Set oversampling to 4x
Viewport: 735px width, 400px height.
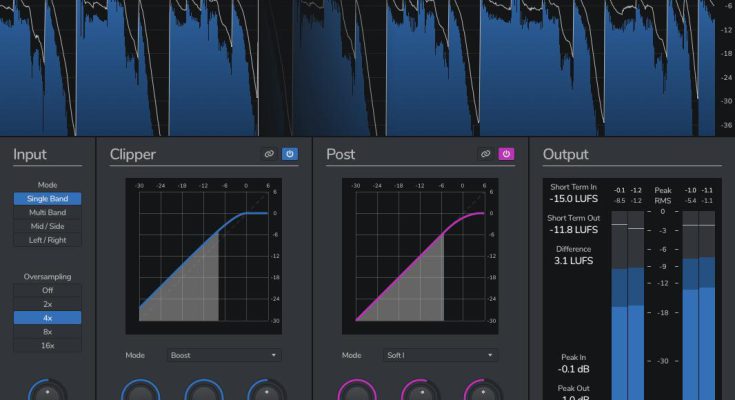(x=47, y=318)
